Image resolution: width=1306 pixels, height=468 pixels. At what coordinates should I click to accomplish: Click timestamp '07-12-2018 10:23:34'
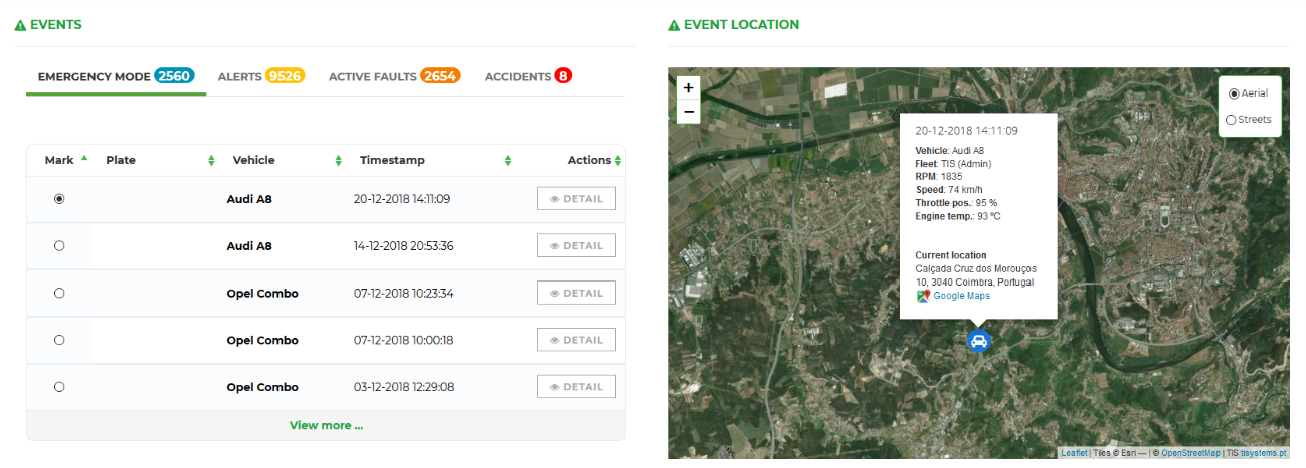coord(404,293)
